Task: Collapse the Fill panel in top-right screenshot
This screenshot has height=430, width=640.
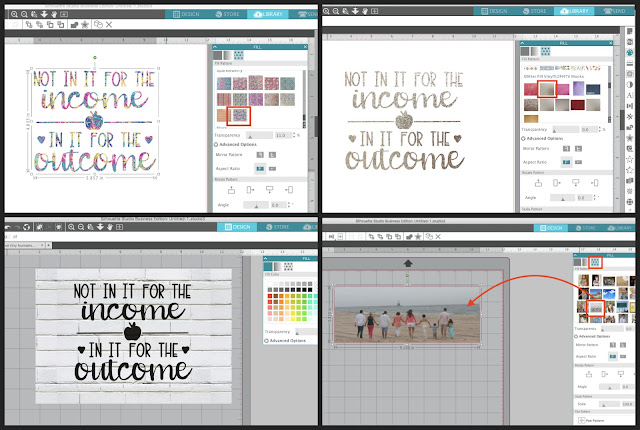Action: (x=522, y=43)
